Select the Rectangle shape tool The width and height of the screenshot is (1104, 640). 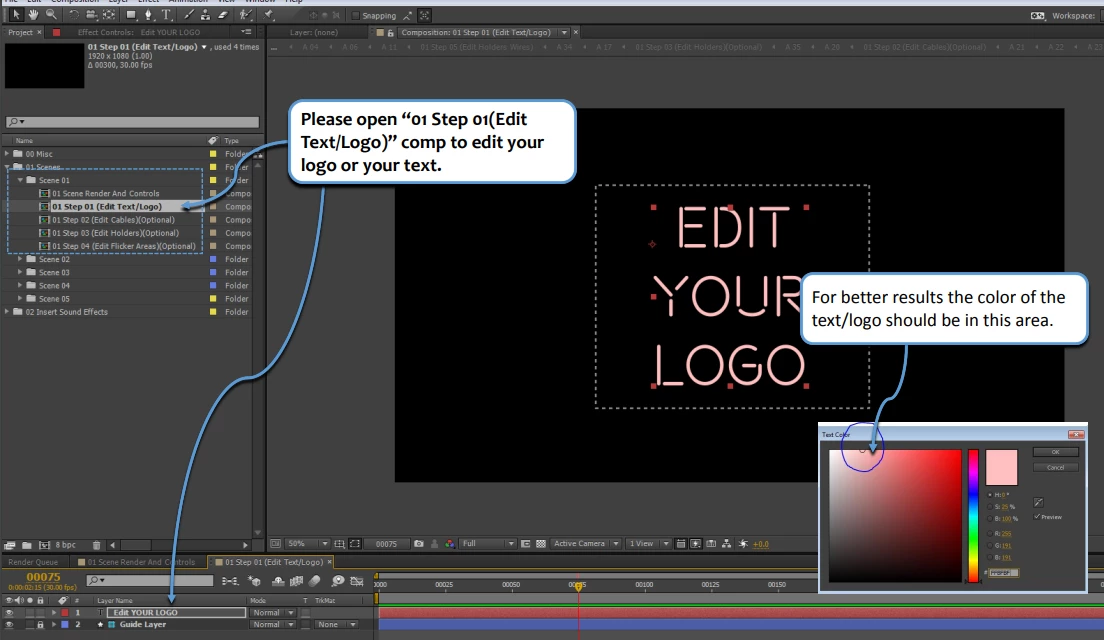[x=131, y=15]
